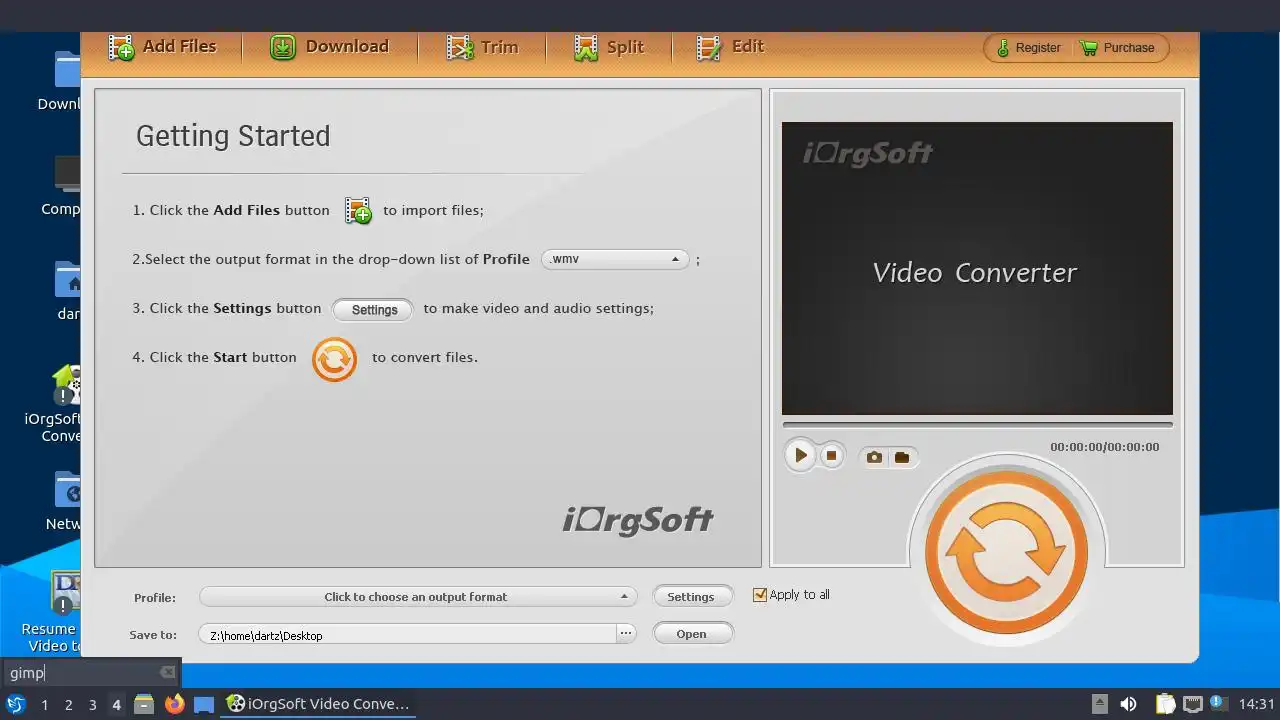Viewport: 1280px width, 720px height.
Task: Switch to workspace 1
Action: click(44, 705)
